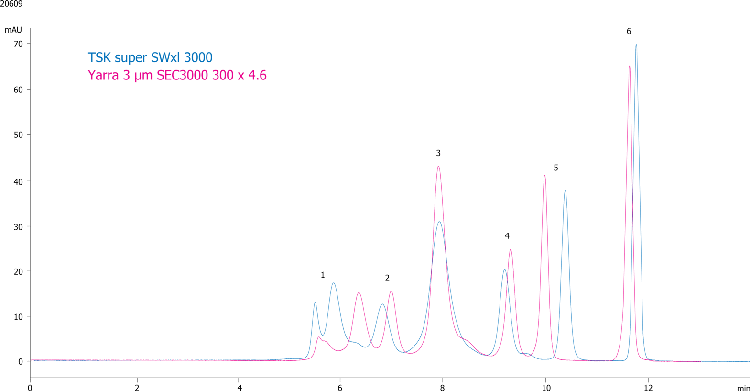The image size is (750, 391).
Task: Click the y-axis value '70'
Action: click(x=18, y=44)
